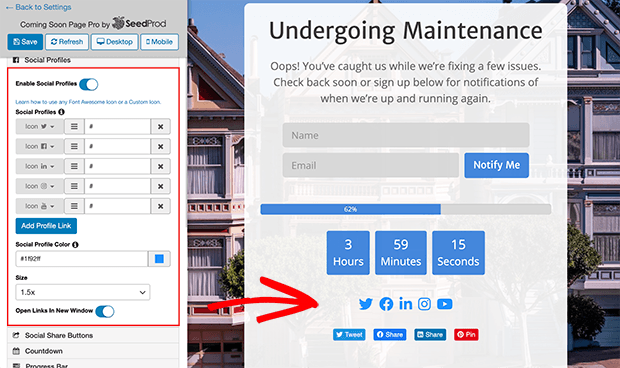Screen dimensions: 620x368
Task: Focus the Twitter profile URL field
Action: tap(117, 126)
